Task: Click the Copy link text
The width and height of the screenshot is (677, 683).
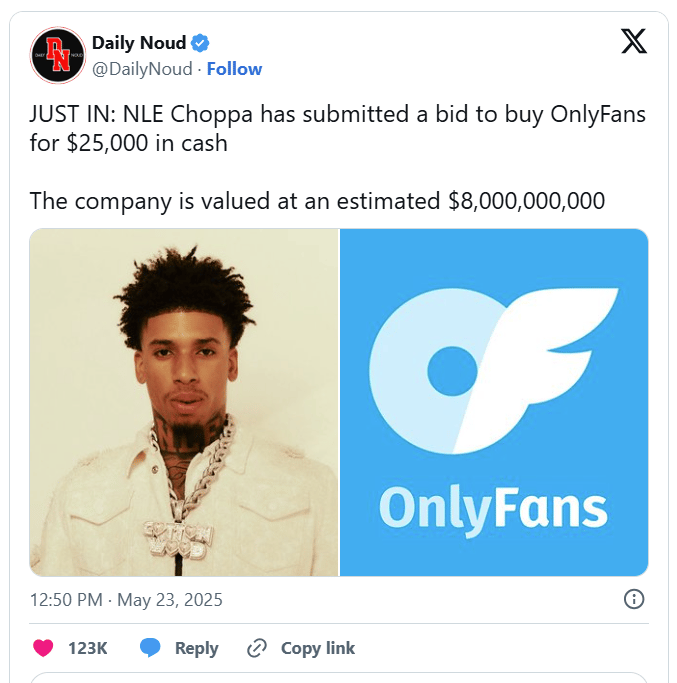Action: pyautogui.click(x=318, y=648)
